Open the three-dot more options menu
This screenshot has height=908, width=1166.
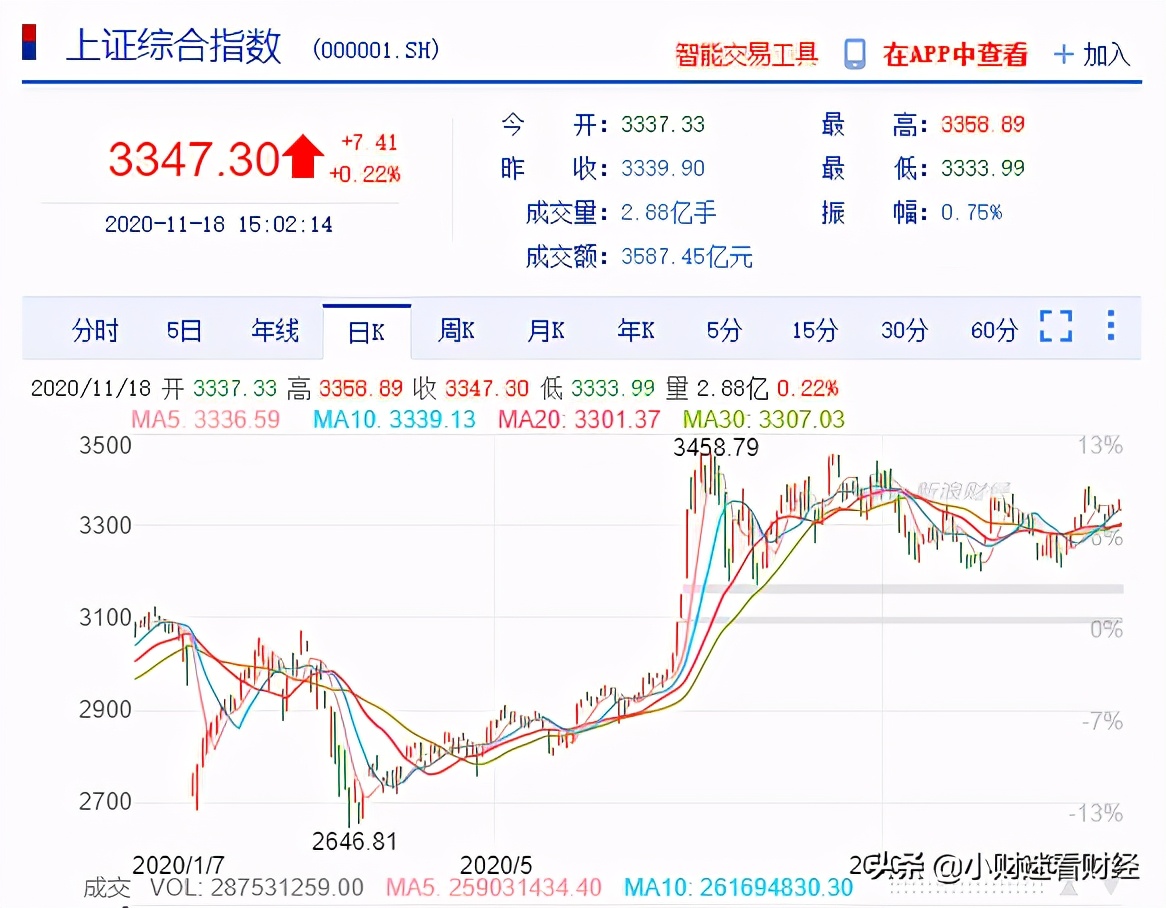pyautogui.click(x=1110, y=326)
